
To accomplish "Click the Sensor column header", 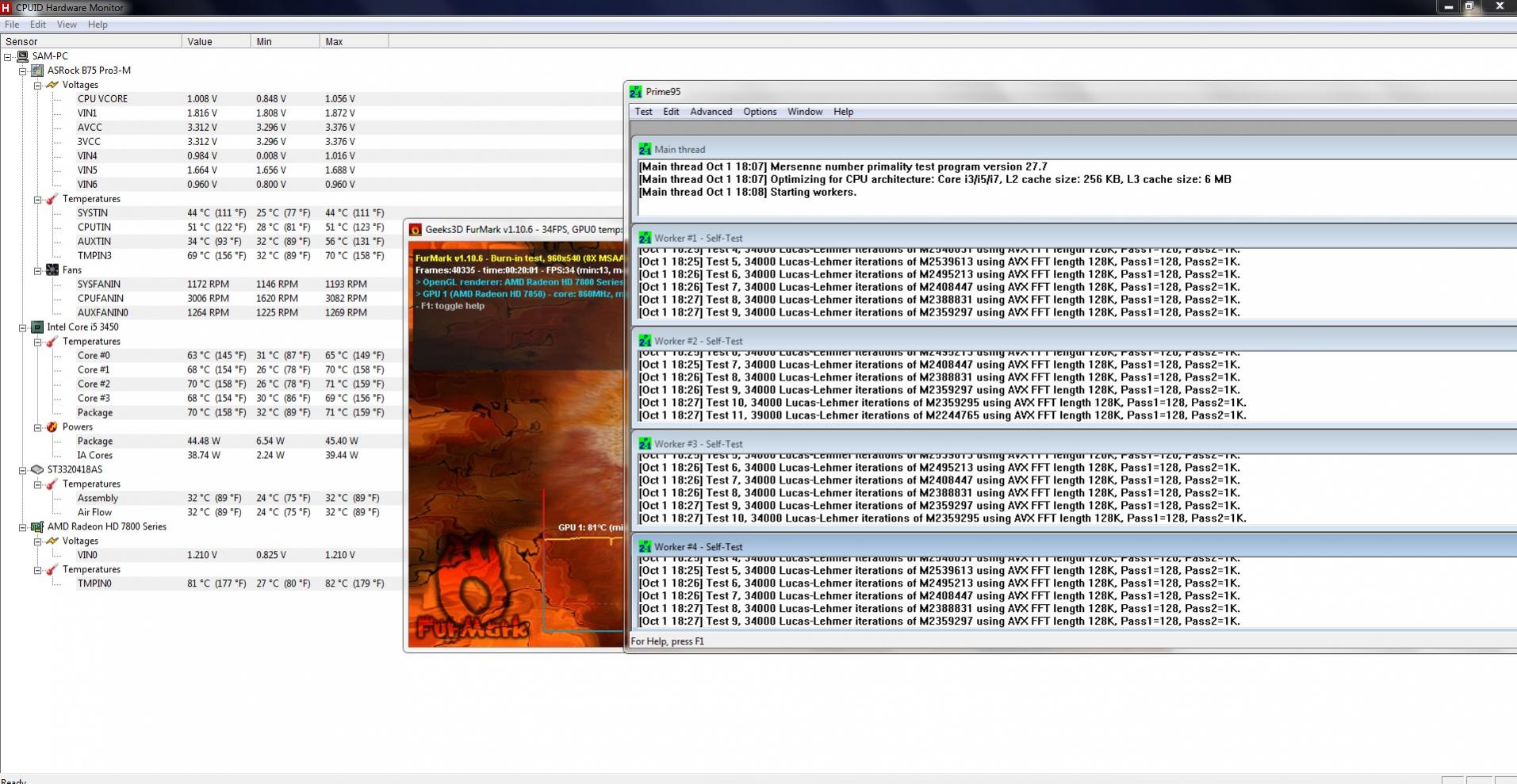I will click(x=91, y=42).
